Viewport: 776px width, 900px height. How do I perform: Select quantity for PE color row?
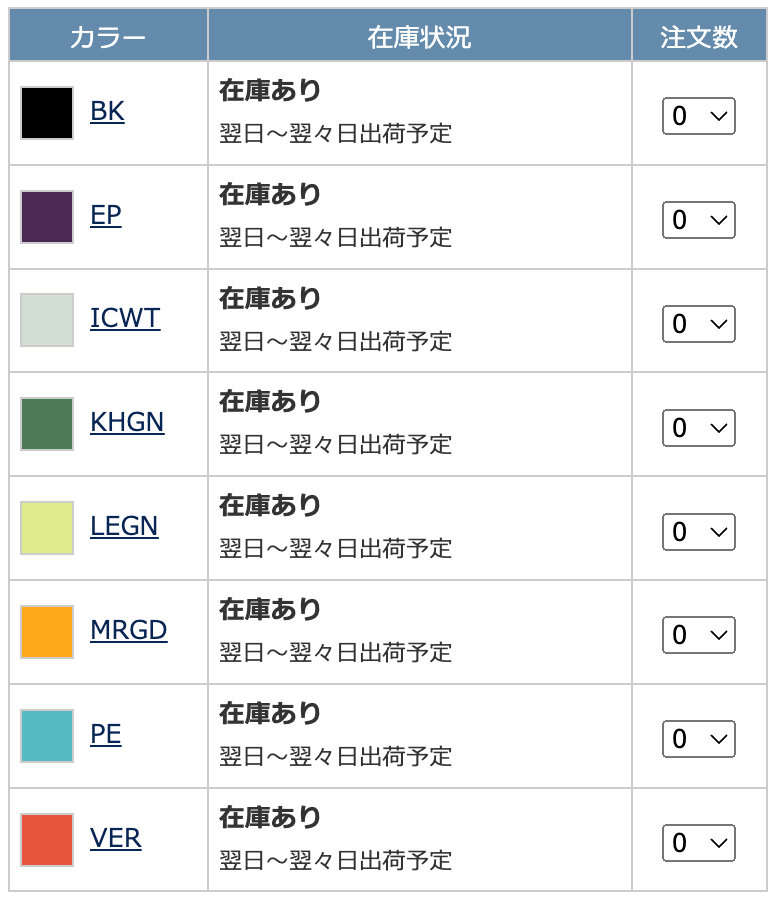pyautogui.click(x=699, y=739)
